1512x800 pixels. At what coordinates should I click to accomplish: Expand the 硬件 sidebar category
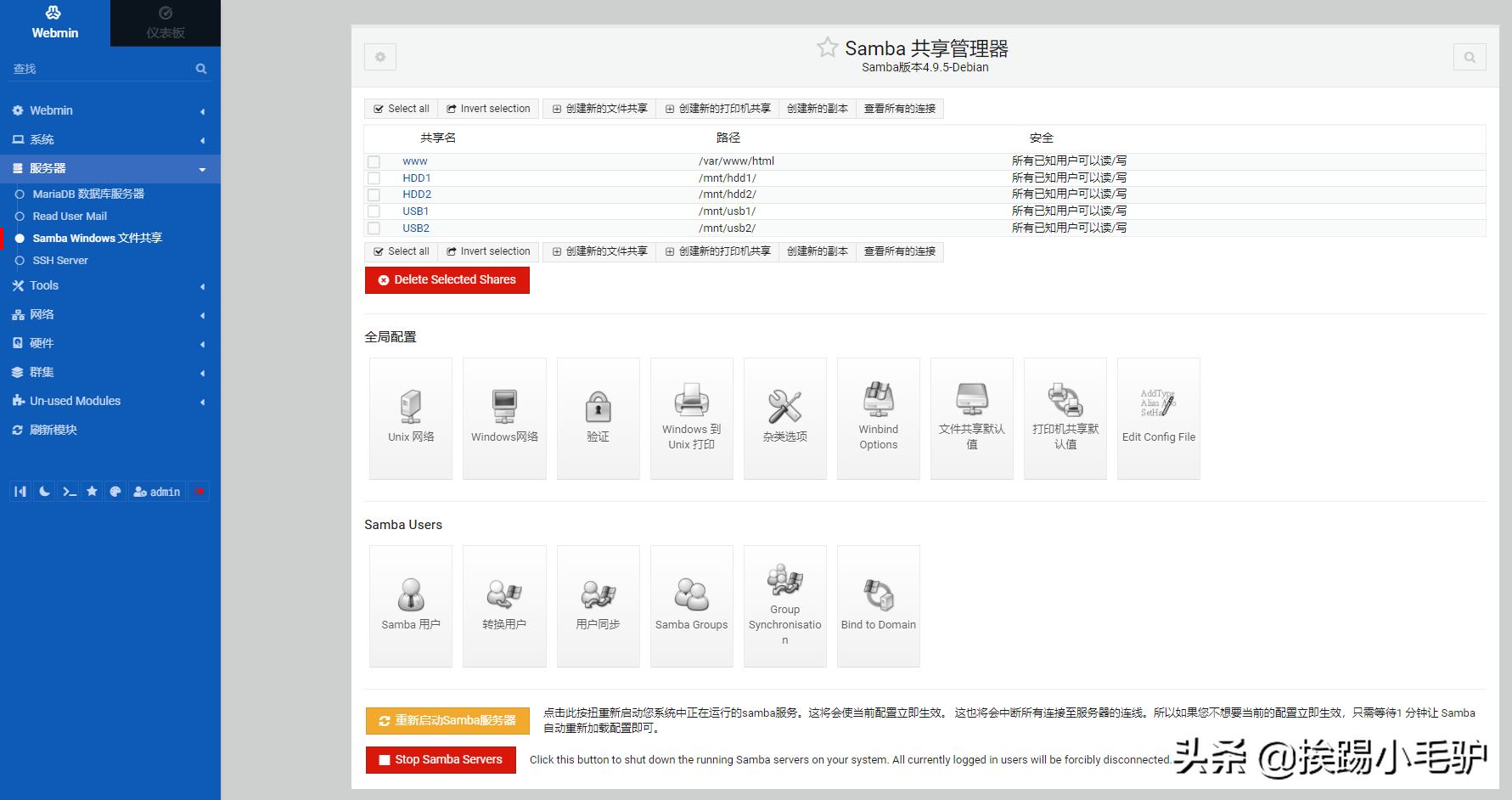tap(110, 343)
